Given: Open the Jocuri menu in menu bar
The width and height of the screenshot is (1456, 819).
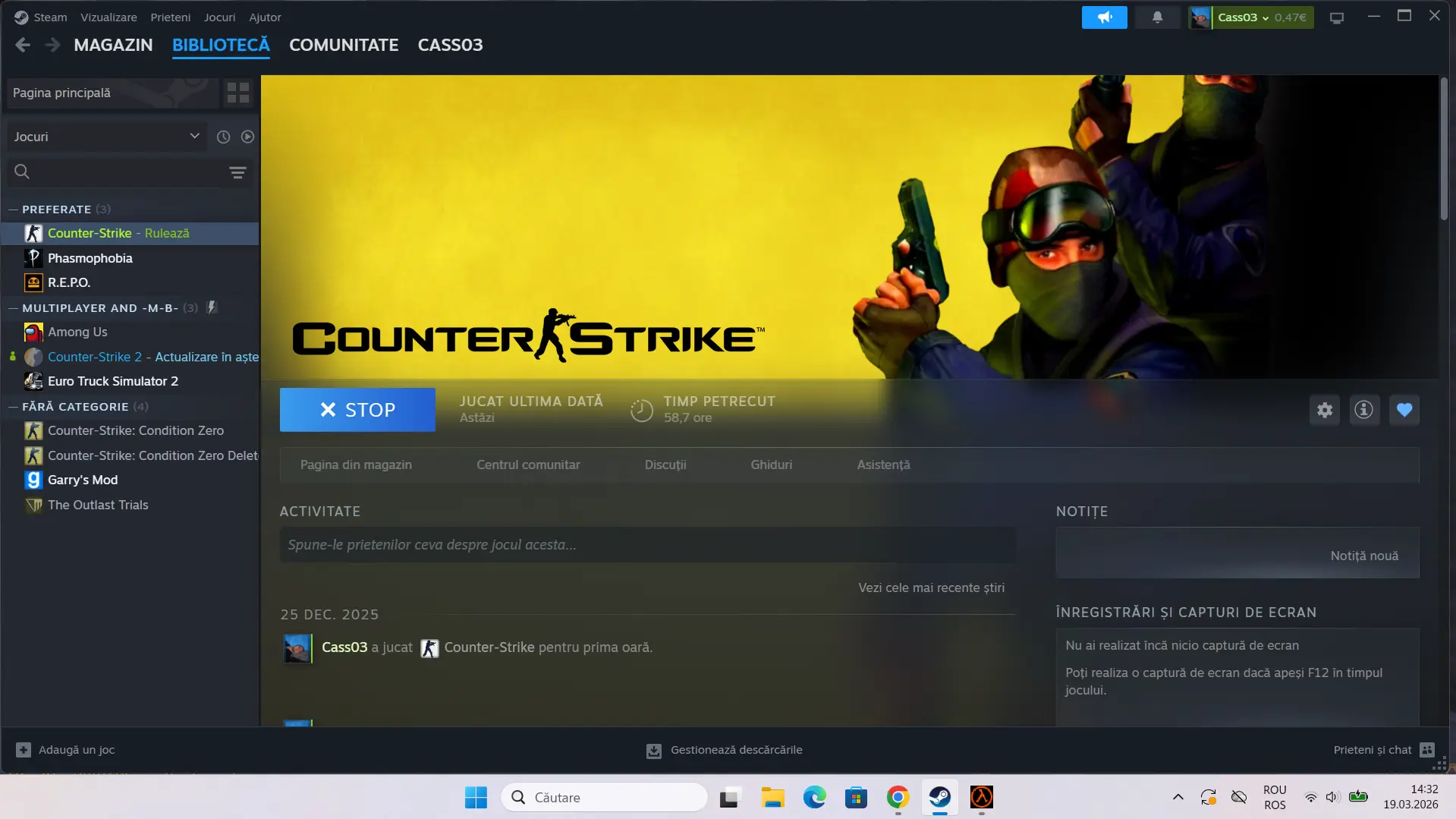Looking at the screenshot, I should pyautogui.click(x=219, y=17).
